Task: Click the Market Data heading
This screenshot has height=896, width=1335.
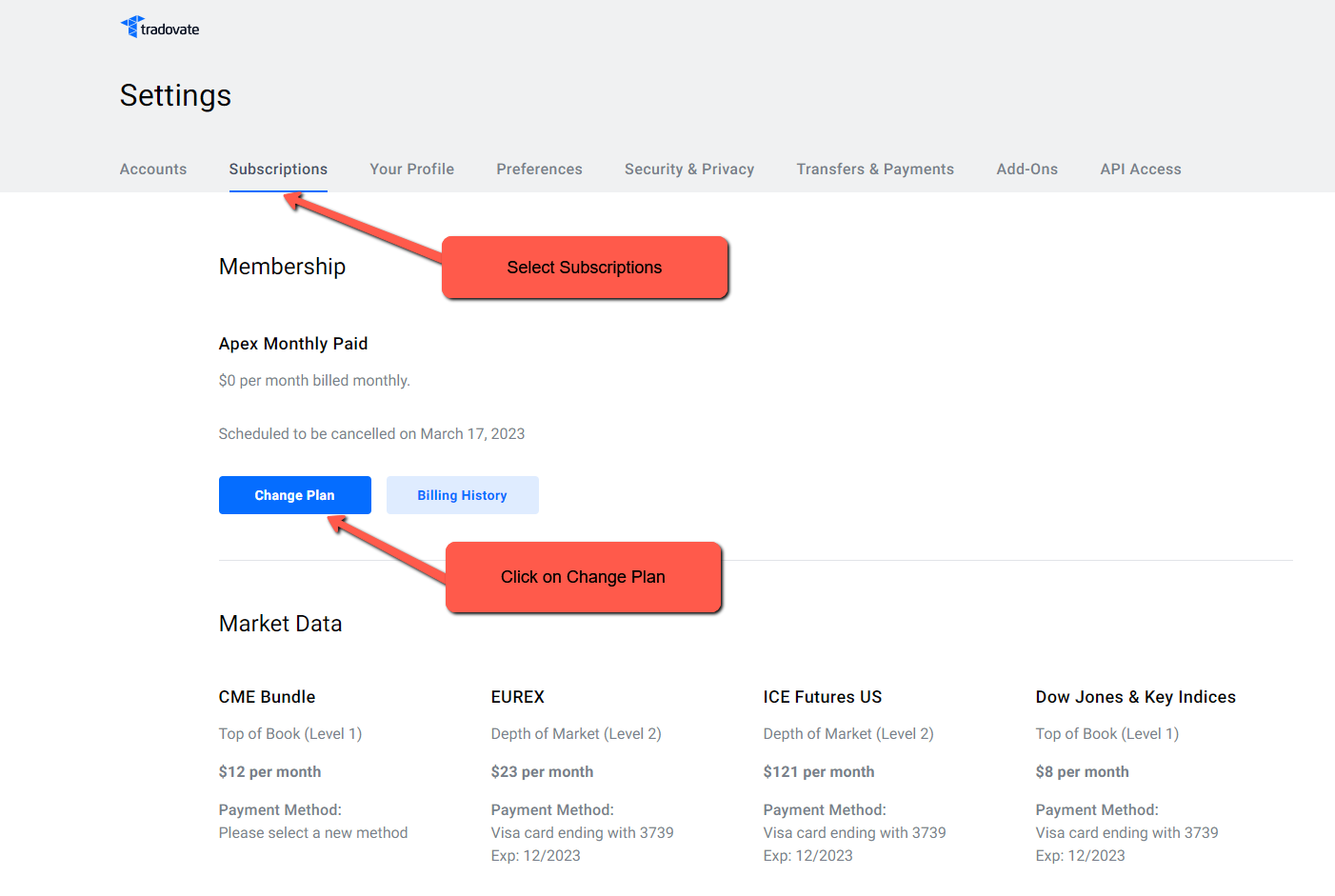Action: 281,624
